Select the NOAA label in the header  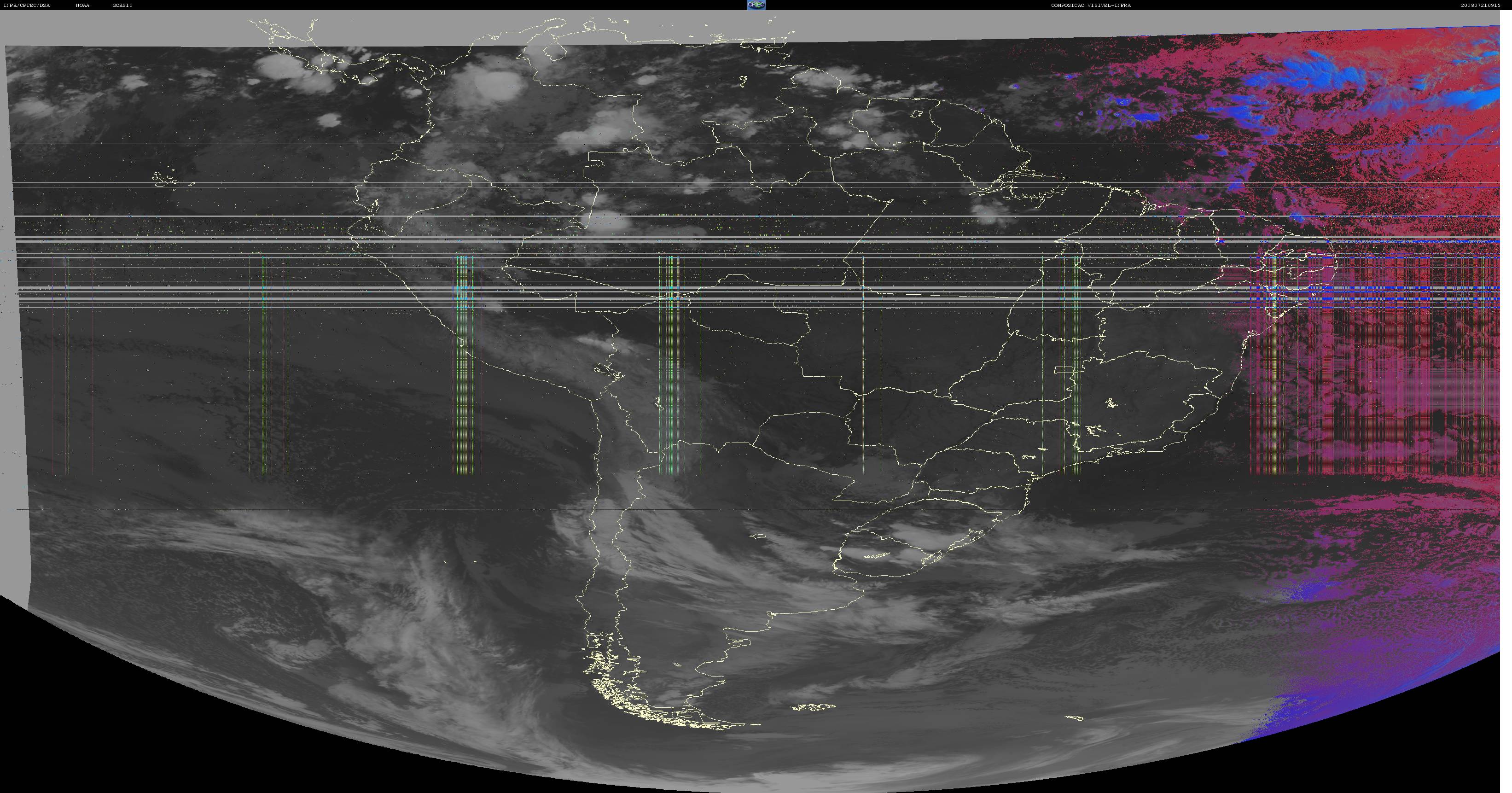83,5
